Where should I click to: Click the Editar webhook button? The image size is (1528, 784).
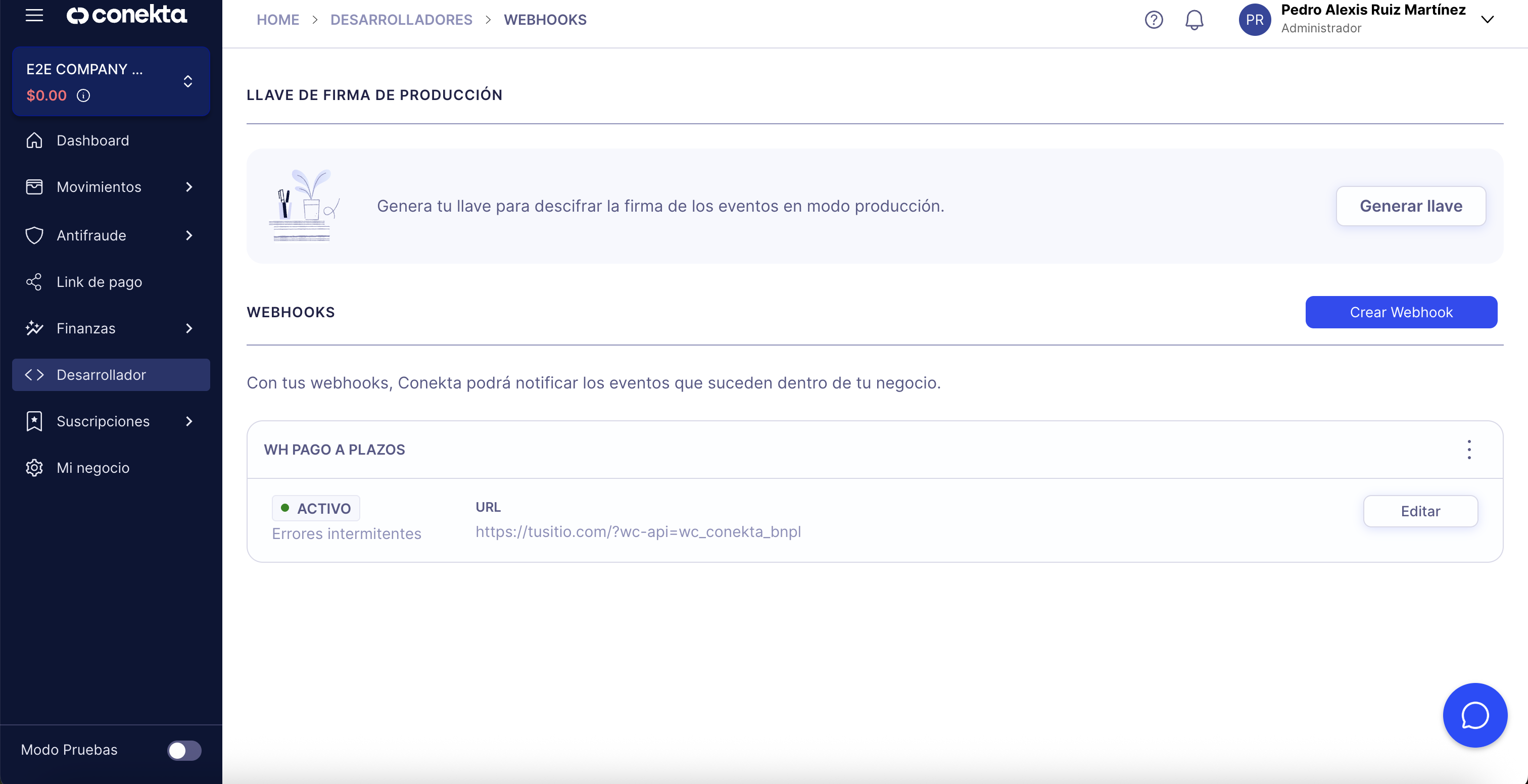coord(1420,511)
